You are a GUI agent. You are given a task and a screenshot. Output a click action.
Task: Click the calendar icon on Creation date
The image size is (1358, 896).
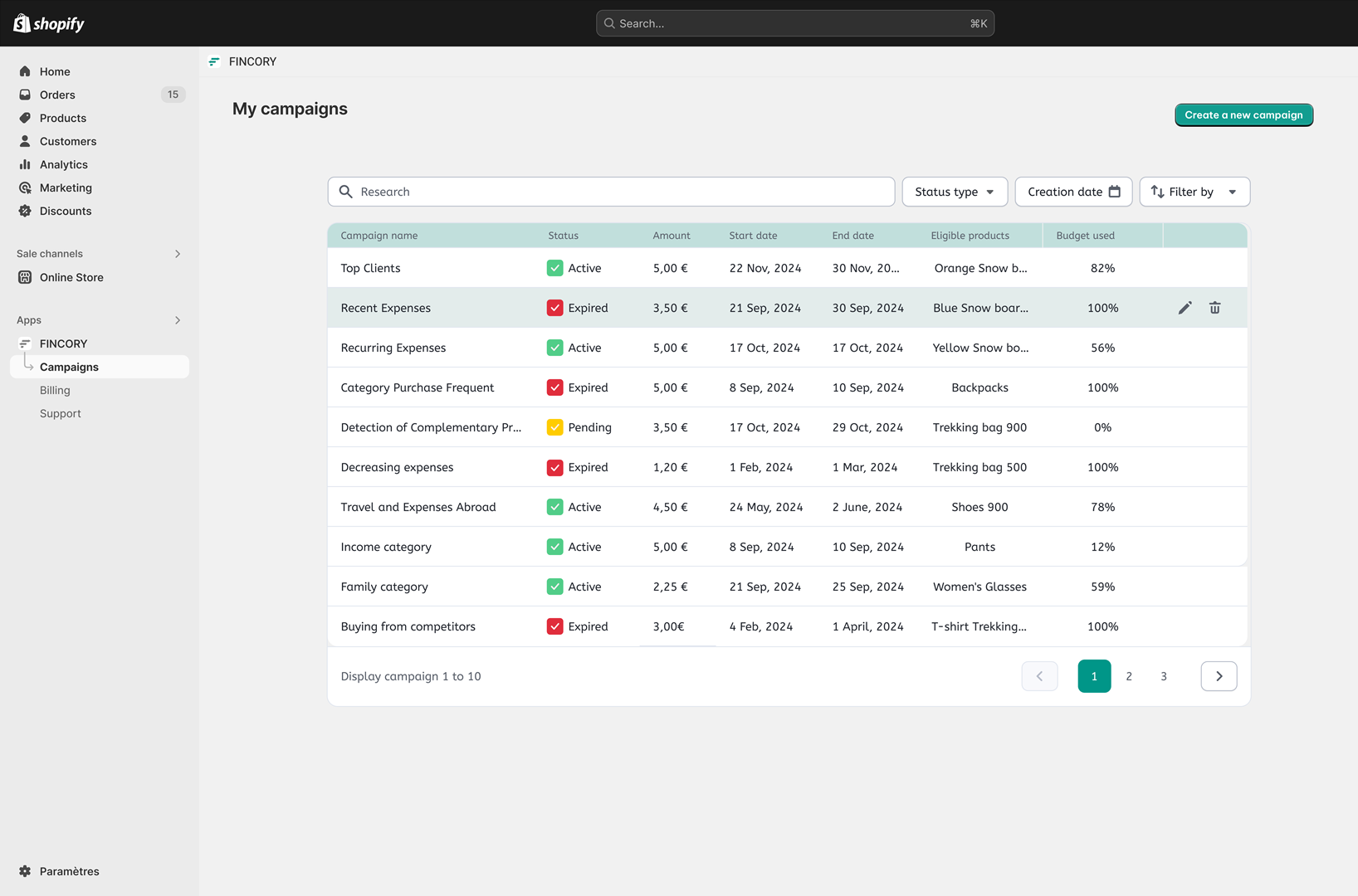coord(1115,192)
